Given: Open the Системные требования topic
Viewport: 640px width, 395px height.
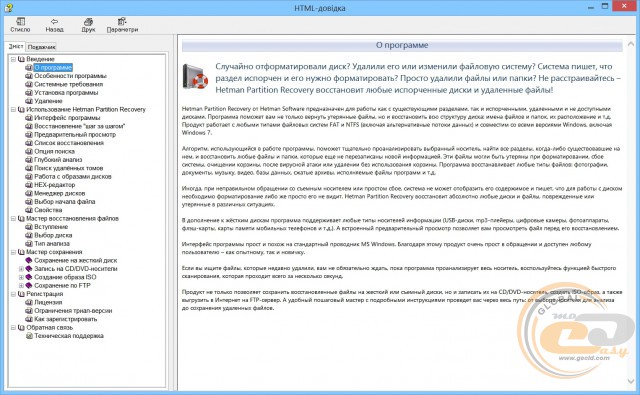Looking at the screenshot, I should (69, 84).
